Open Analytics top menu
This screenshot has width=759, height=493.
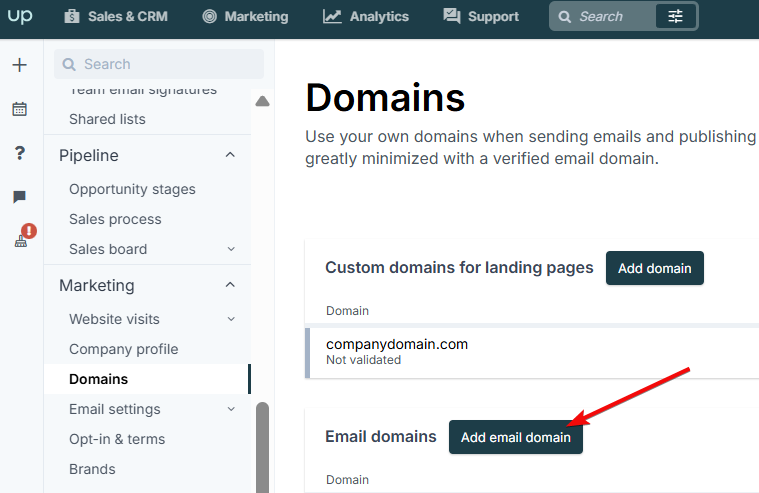click(366, 16)
